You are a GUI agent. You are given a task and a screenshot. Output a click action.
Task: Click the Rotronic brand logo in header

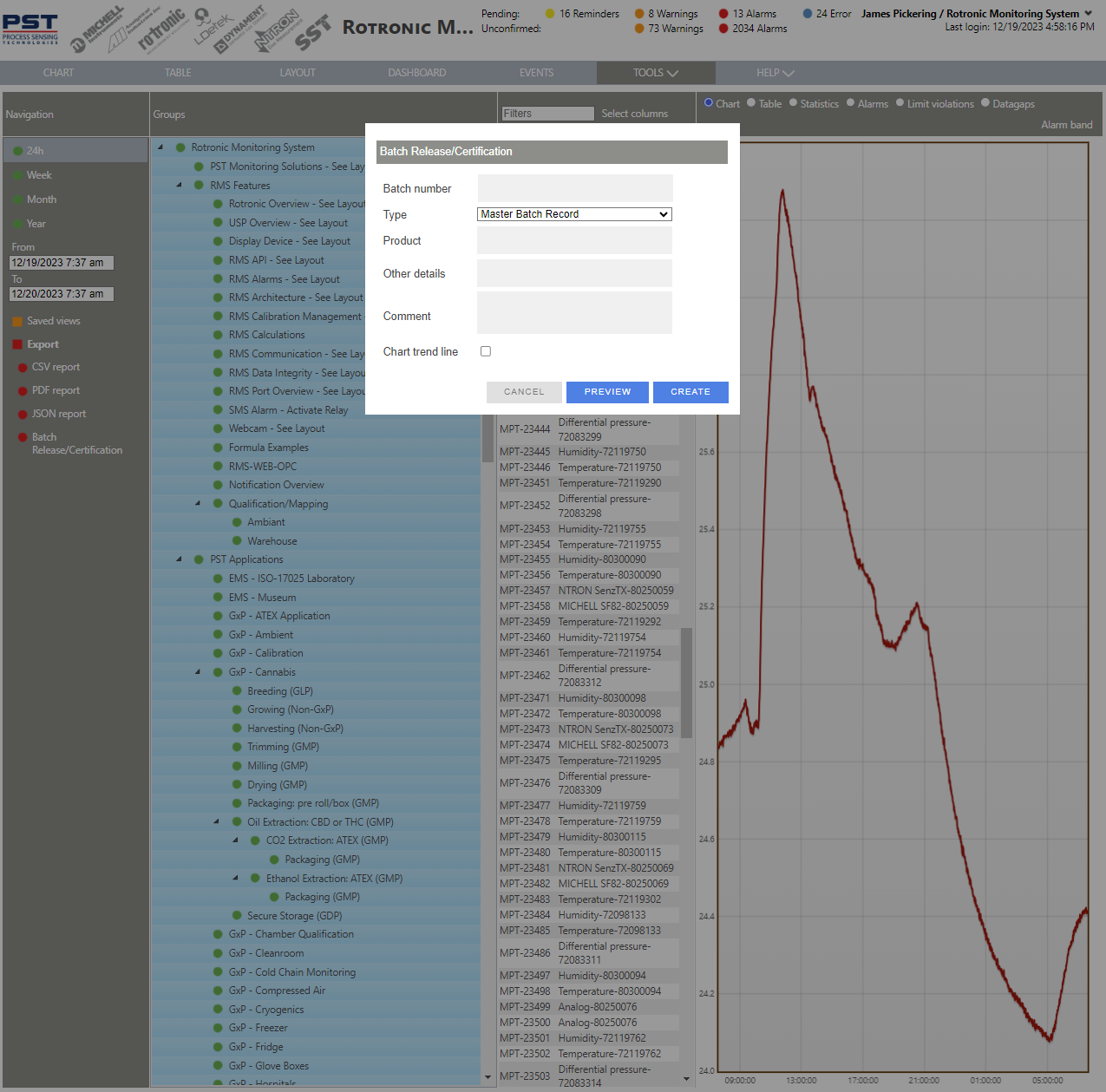pos(162,31)
